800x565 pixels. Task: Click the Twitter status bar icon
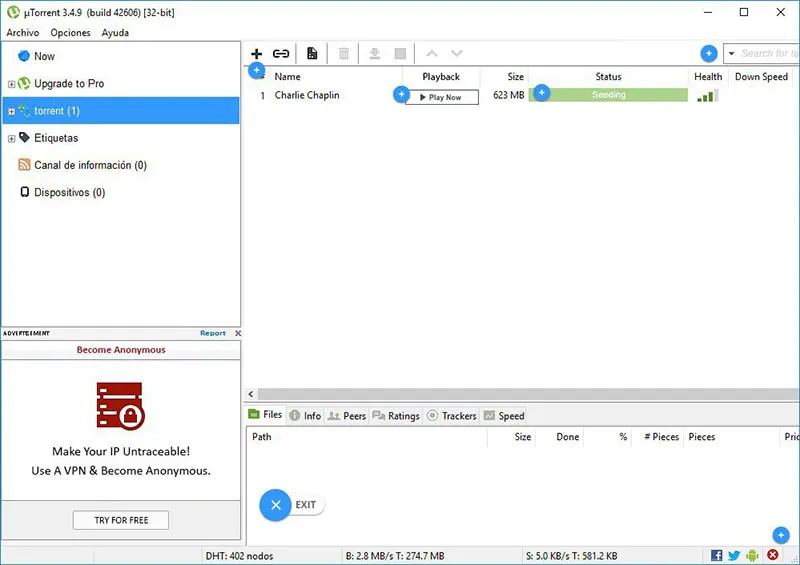[x=734, y=555]
